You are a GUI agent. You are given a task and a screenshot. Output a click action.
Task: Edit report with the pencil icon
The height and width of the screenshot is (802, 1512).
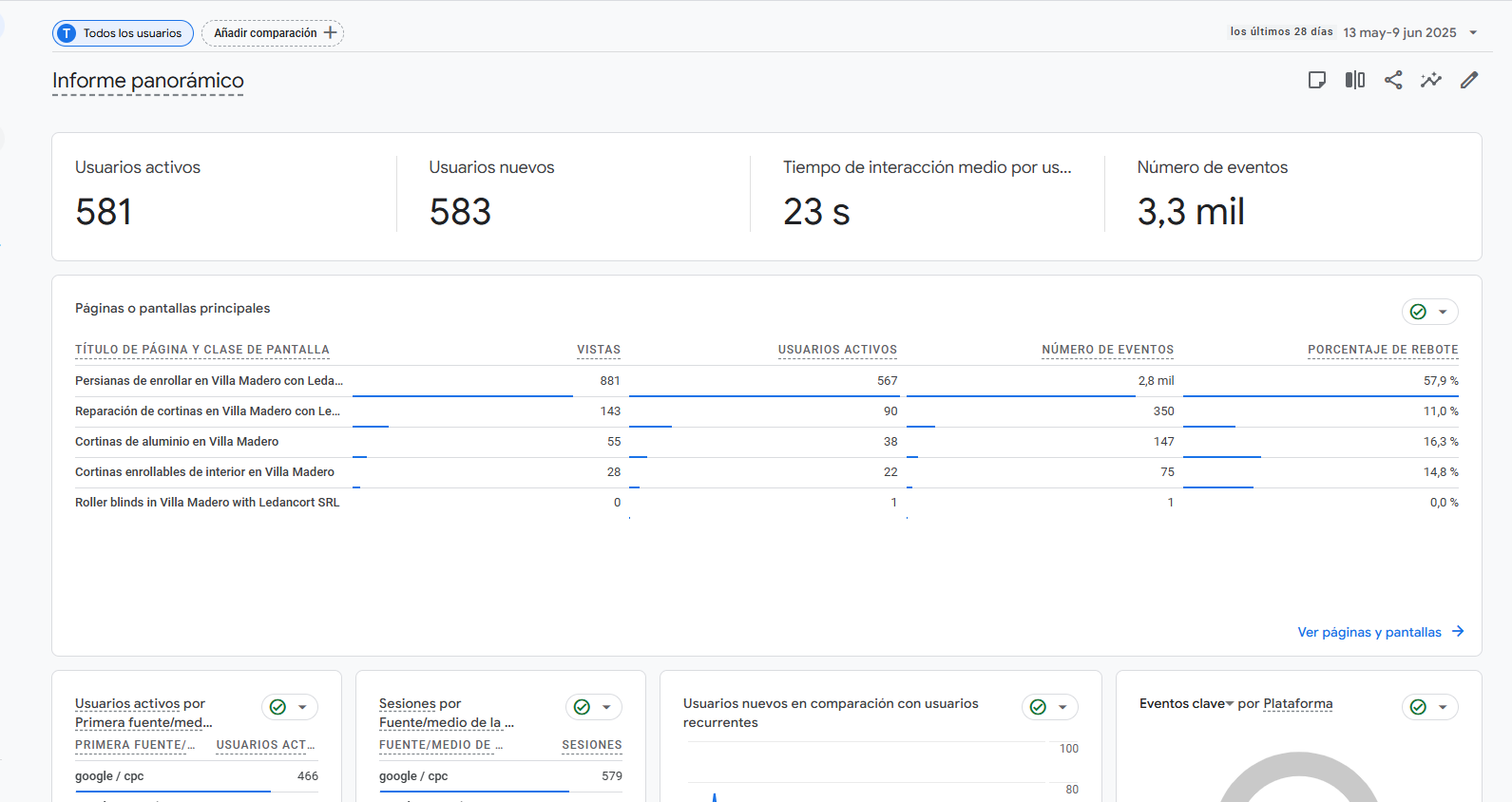[1469, 80]
